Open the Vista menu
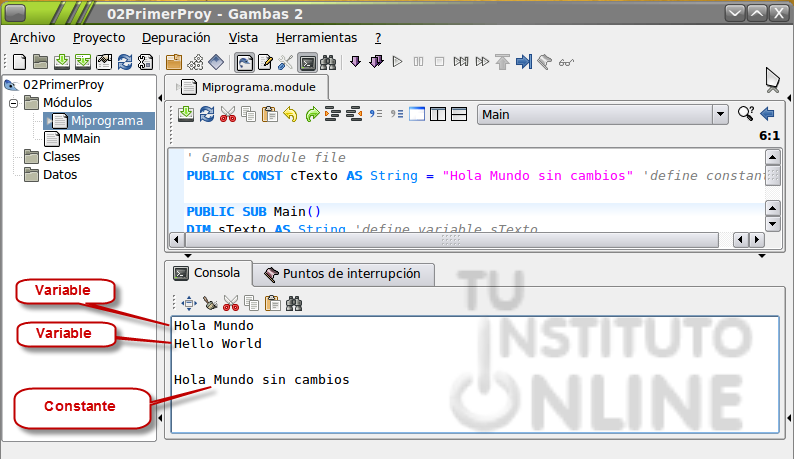 point(243,38)
